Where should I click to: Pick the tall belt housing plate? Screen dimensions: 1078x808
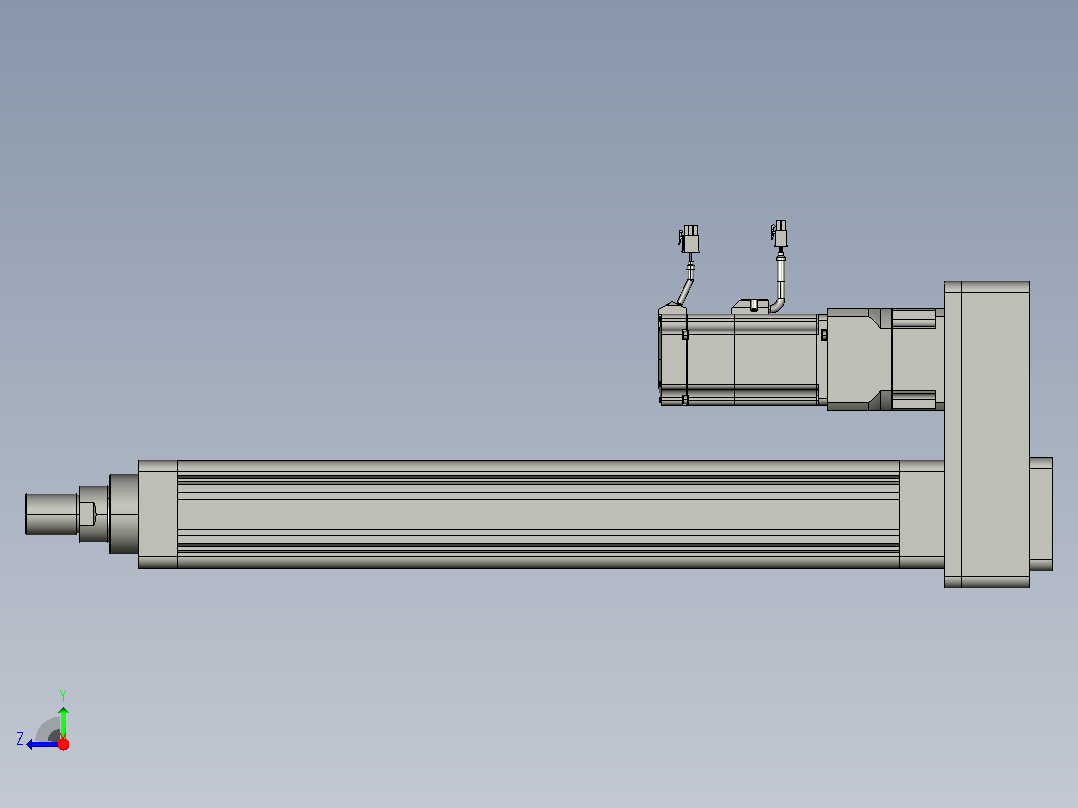click(x=987, y=435)
